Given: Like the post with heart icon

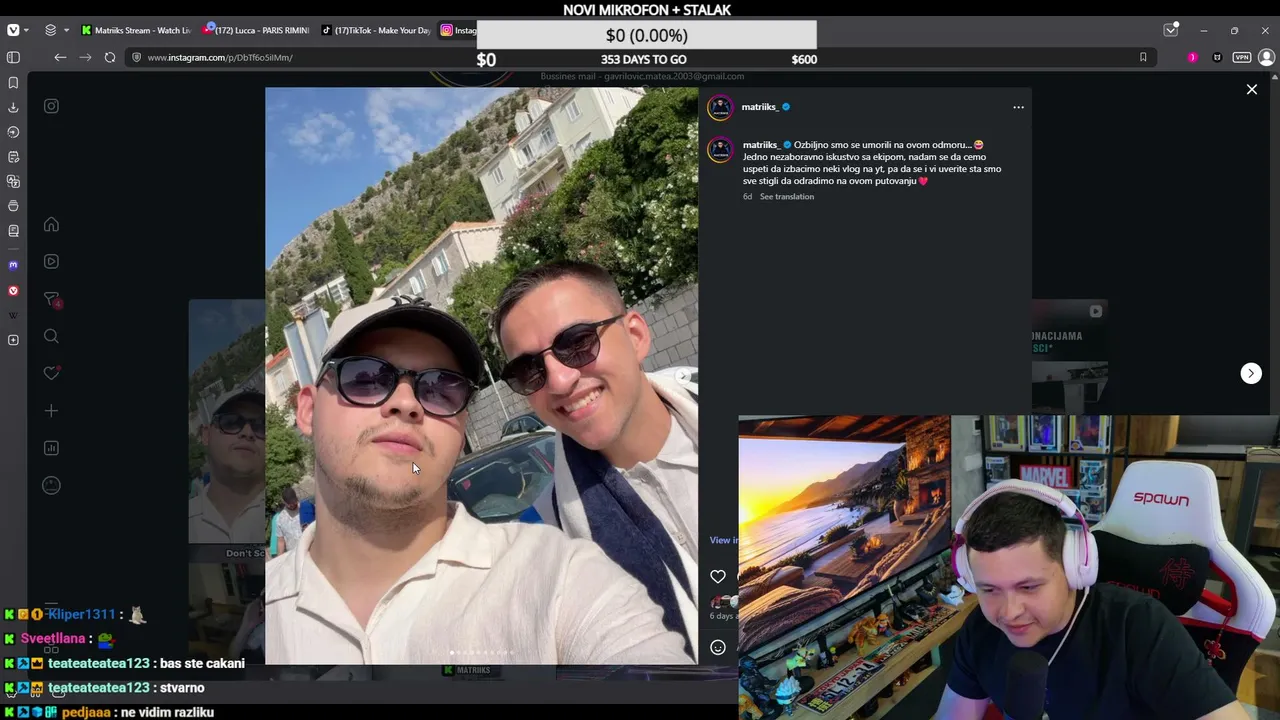Looking at the screenshot, I should point(718,576).
